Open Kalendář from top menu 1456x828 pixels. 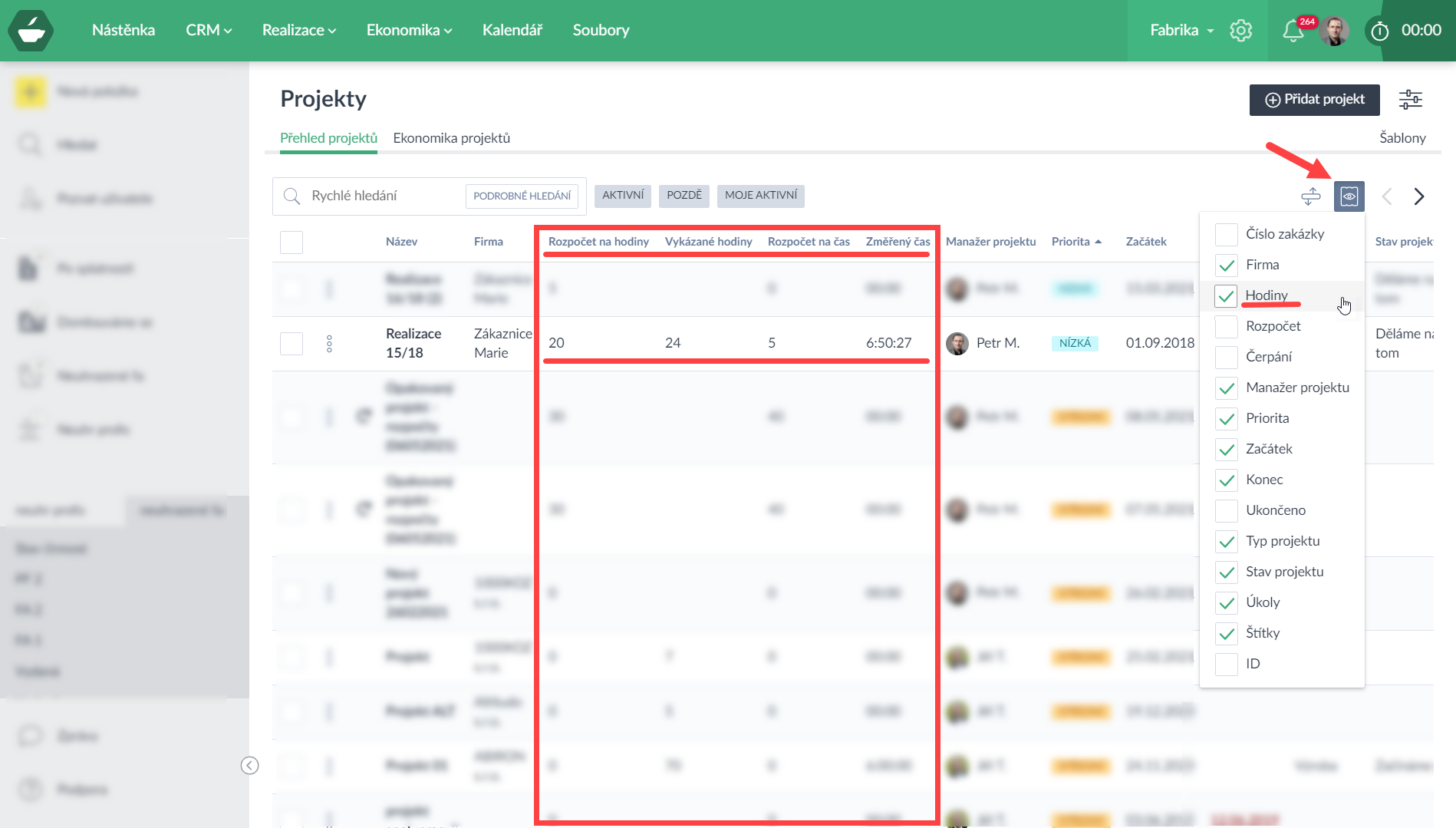pos(512,31)
